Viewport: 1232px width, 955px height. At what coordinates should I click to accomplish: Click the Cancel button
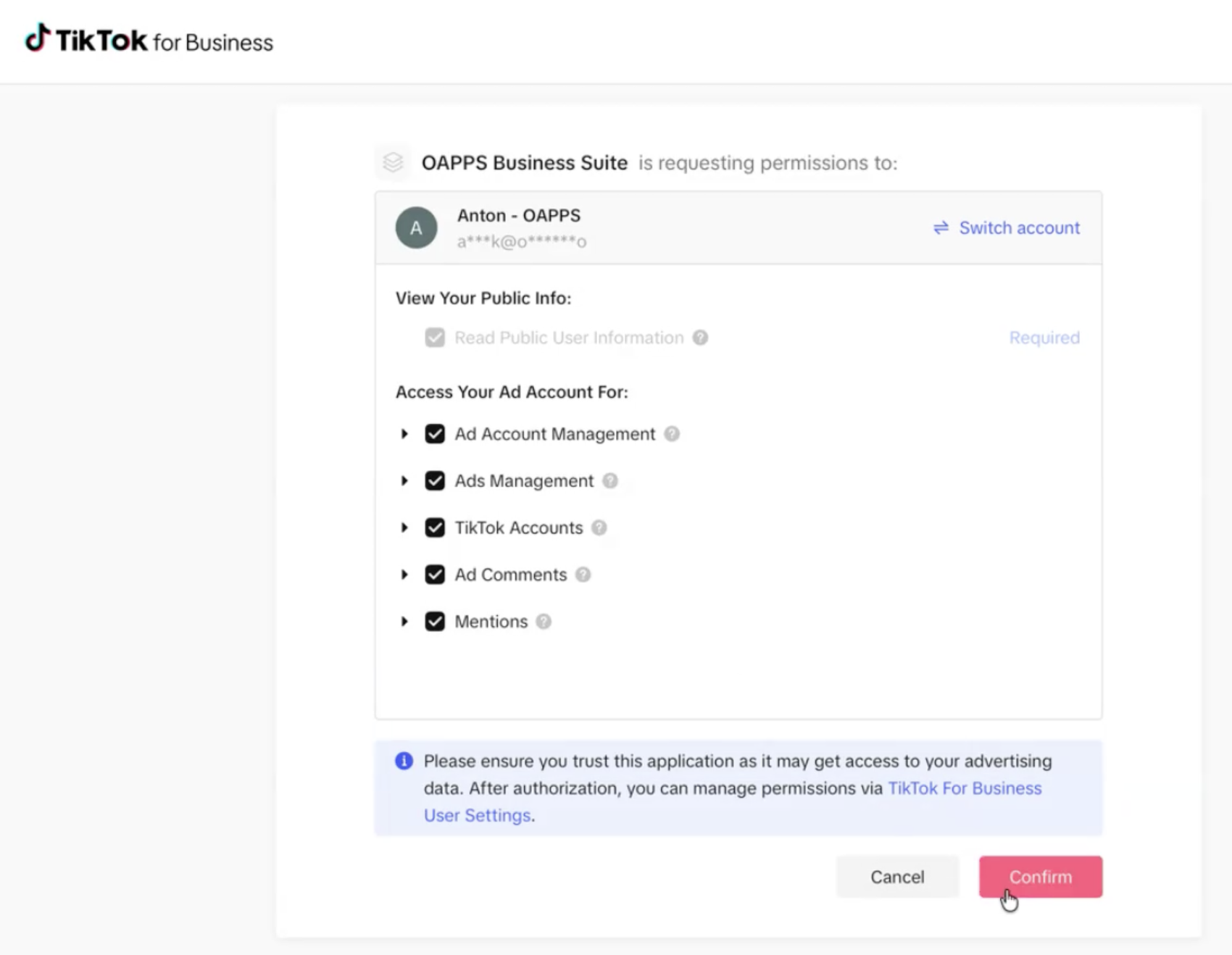pyautogui.click(x=897, y=877)
